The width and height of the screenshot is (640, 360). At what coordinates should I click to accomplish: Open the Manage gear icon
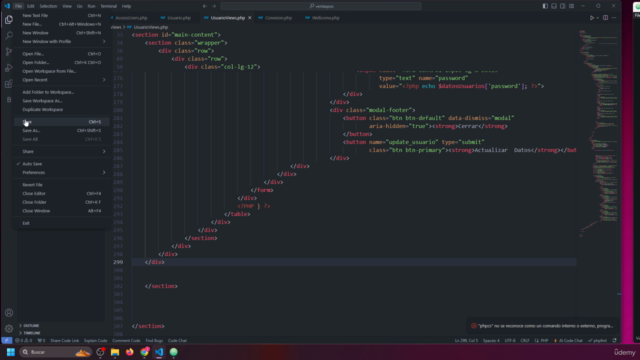point(9,329)
